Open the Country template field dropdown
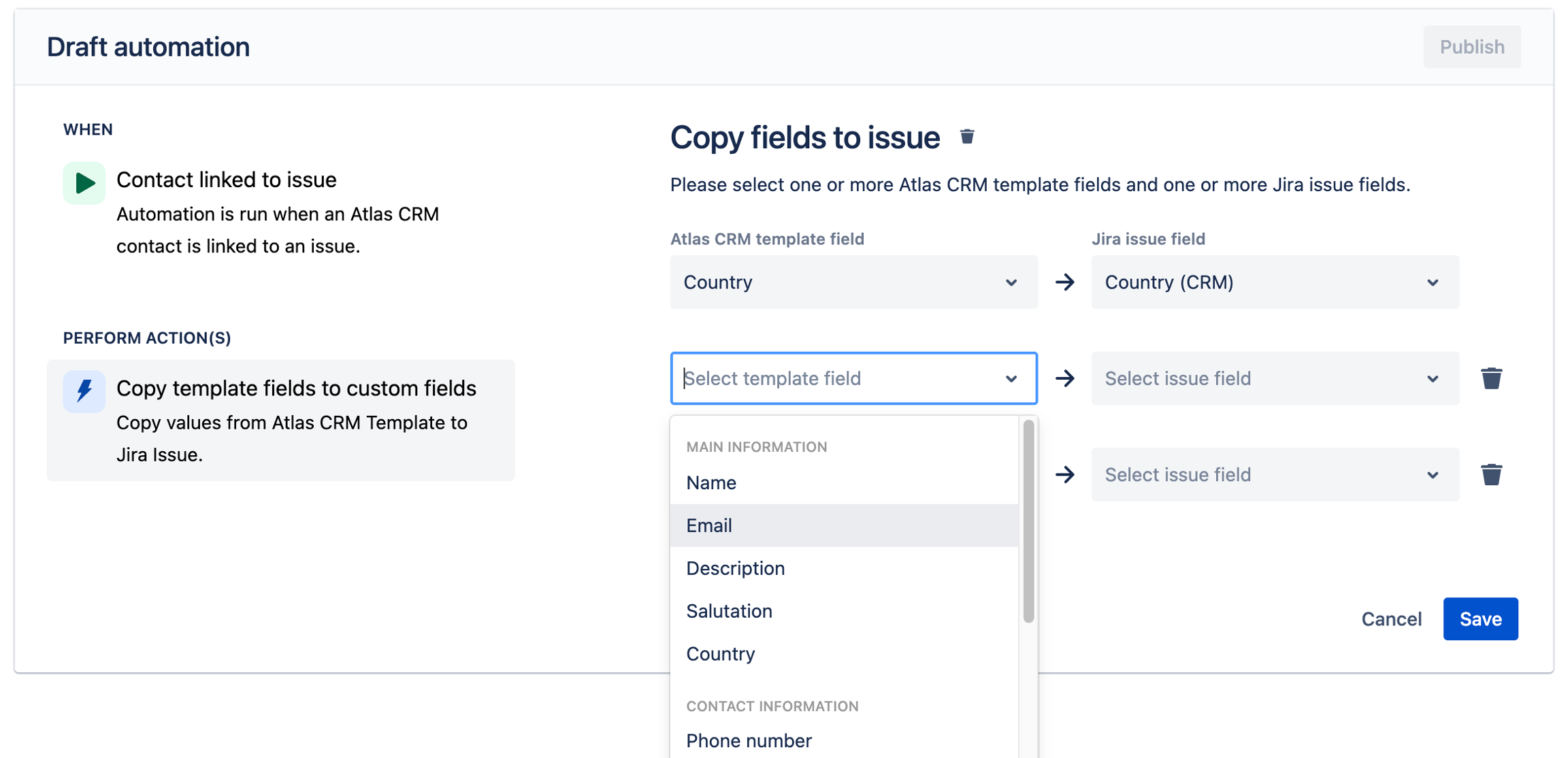The image size is (1568, 758). pos(853,282)
